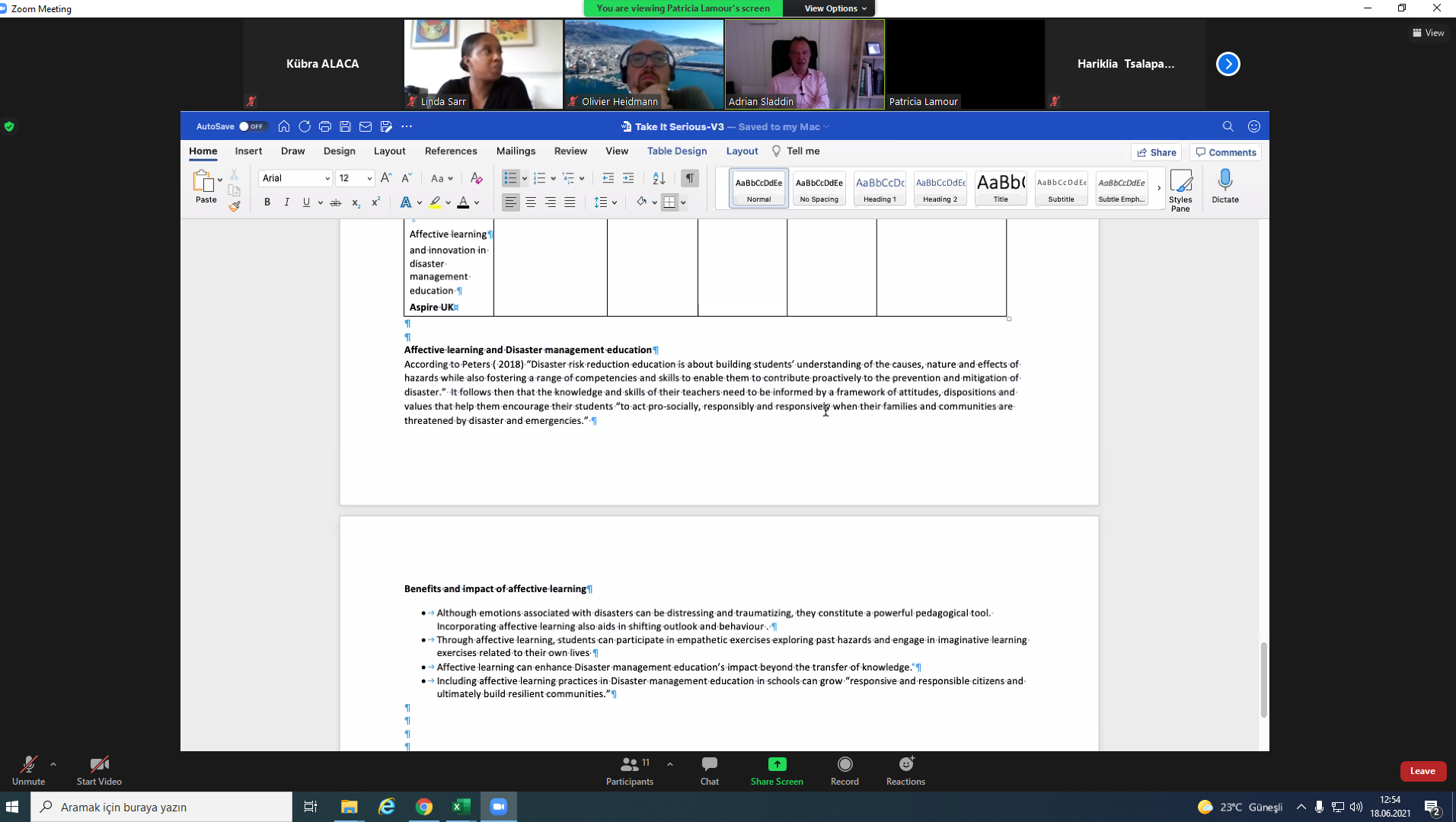Click the Print icon in Word title bar
The height and width of the screenshot is (822, 1456).
point(325,126)
